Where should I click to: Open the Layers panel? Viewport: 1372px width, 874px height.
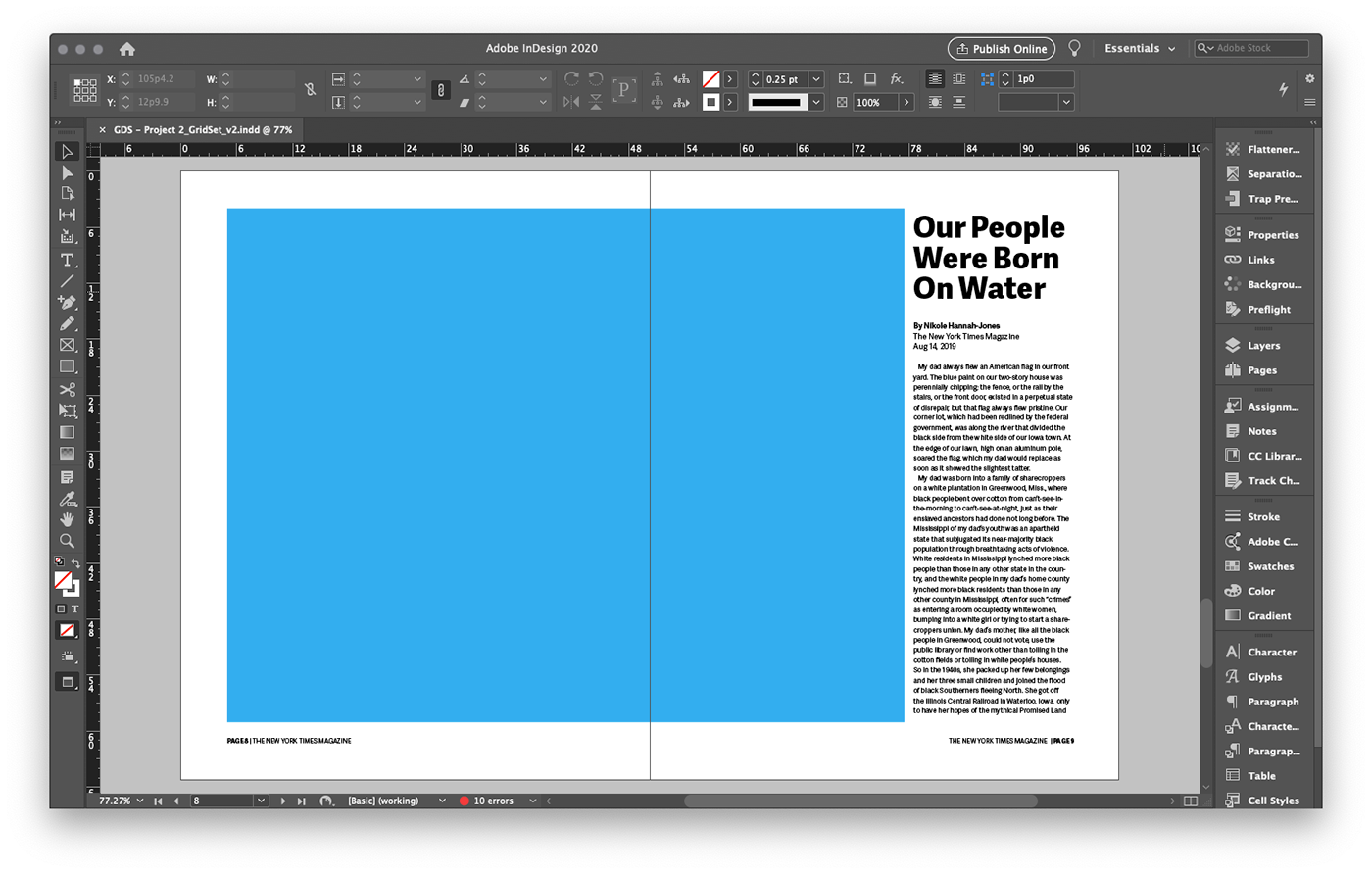click(x=1263, y=345)
